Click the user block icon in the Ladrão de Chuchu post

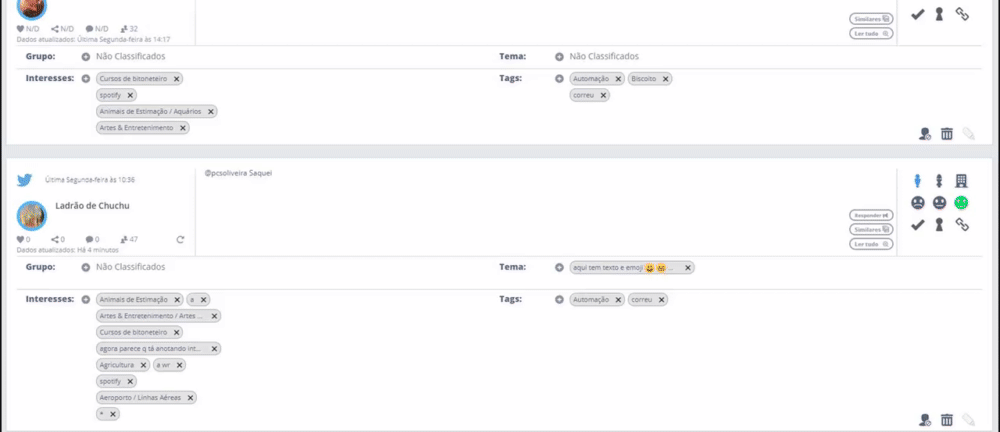tap(925, 421)
